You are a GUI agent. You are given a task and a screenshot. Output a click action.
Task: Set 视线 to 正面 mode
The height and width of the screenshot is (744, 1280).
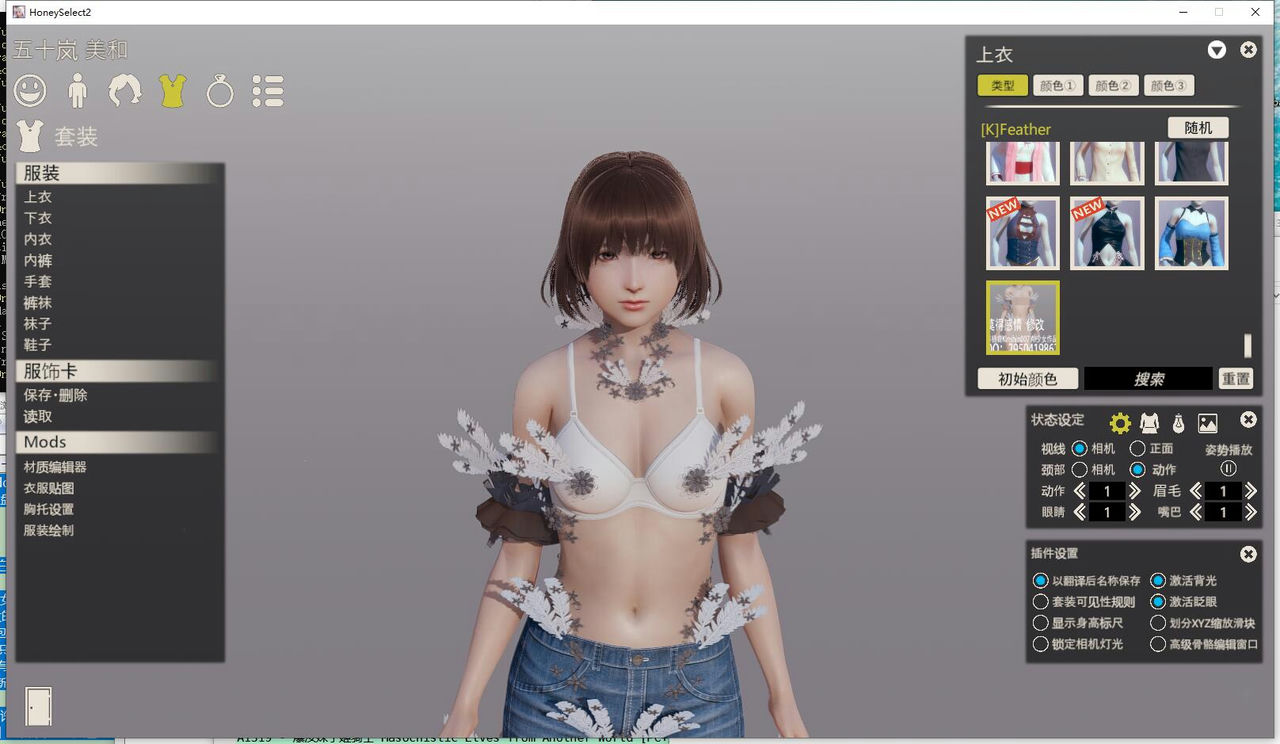[1136, 448]
